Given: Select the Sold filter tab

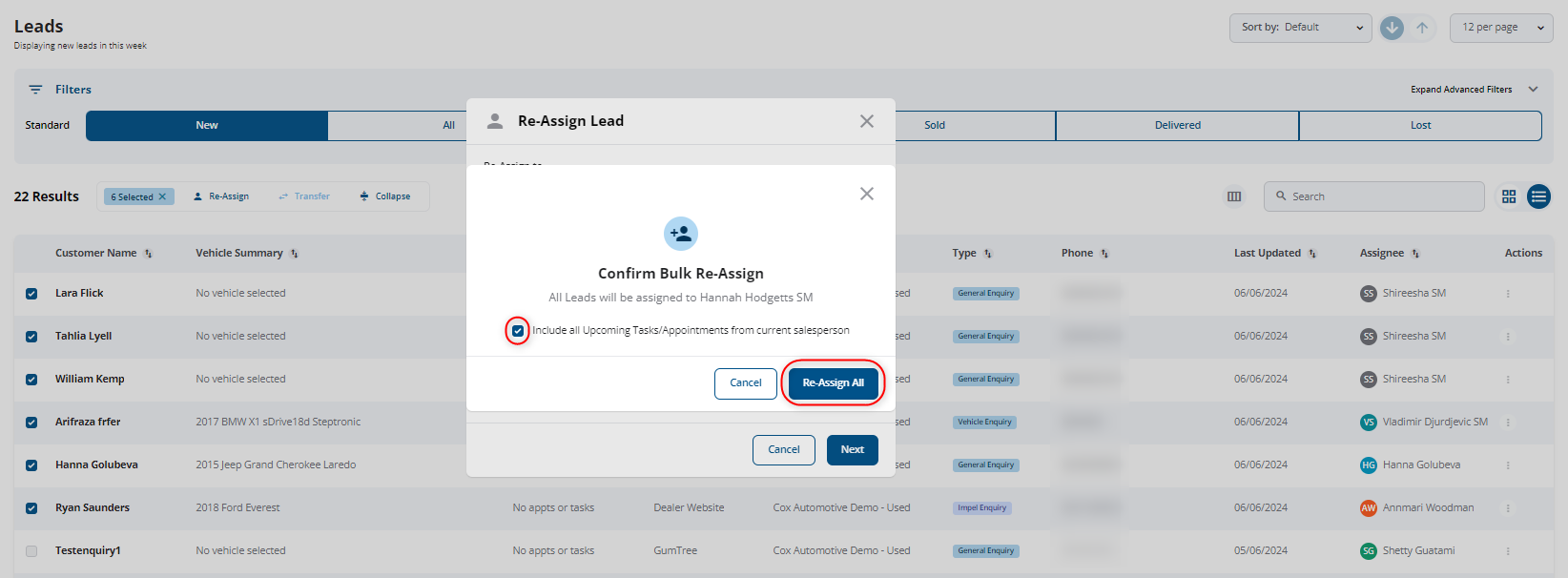Looking at the screenshot, I should [x=935, y=125].
